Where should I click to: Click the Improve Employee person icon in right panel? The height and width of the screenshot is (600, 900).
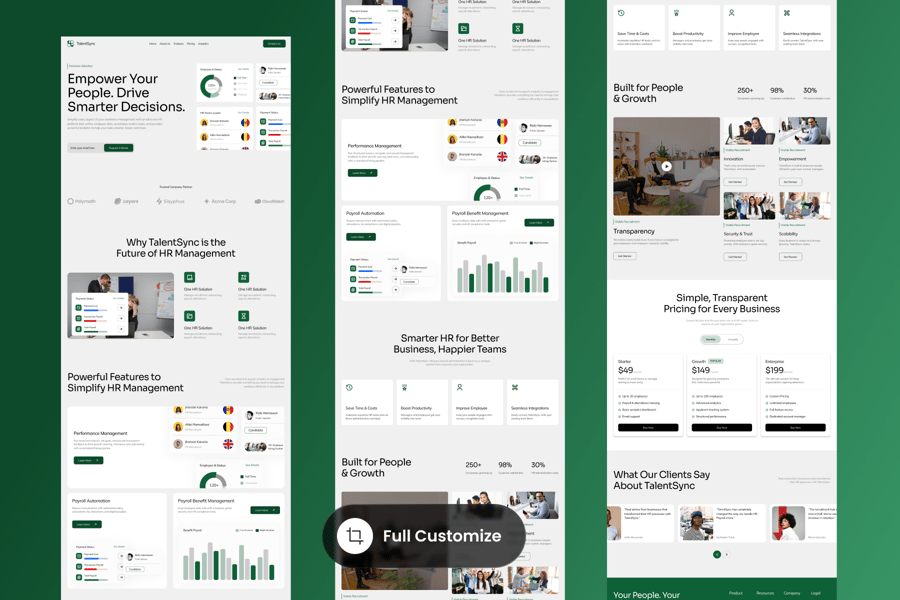tap(731, 14)
